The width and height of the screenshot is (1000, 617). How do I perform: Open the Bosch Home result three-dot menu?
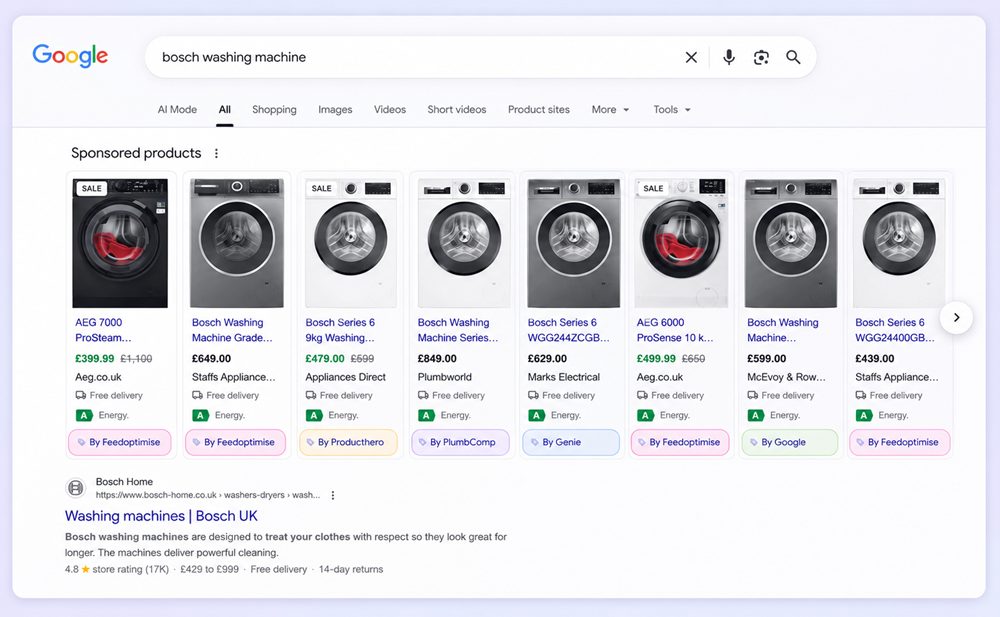click(x=332, y=495)
